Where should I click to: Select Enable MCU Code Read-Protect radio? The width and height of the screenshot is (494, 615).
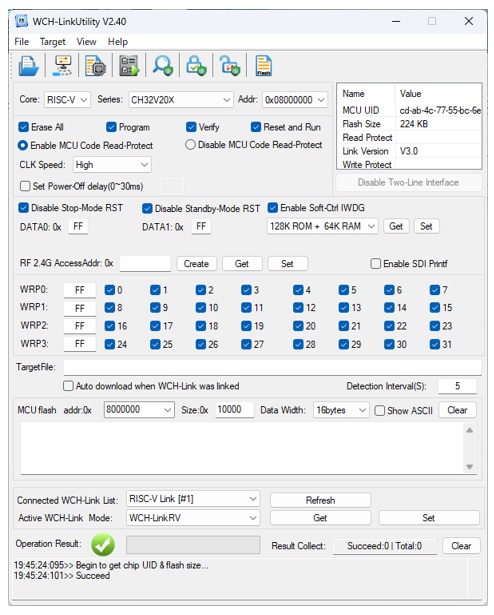pos(23,146)
